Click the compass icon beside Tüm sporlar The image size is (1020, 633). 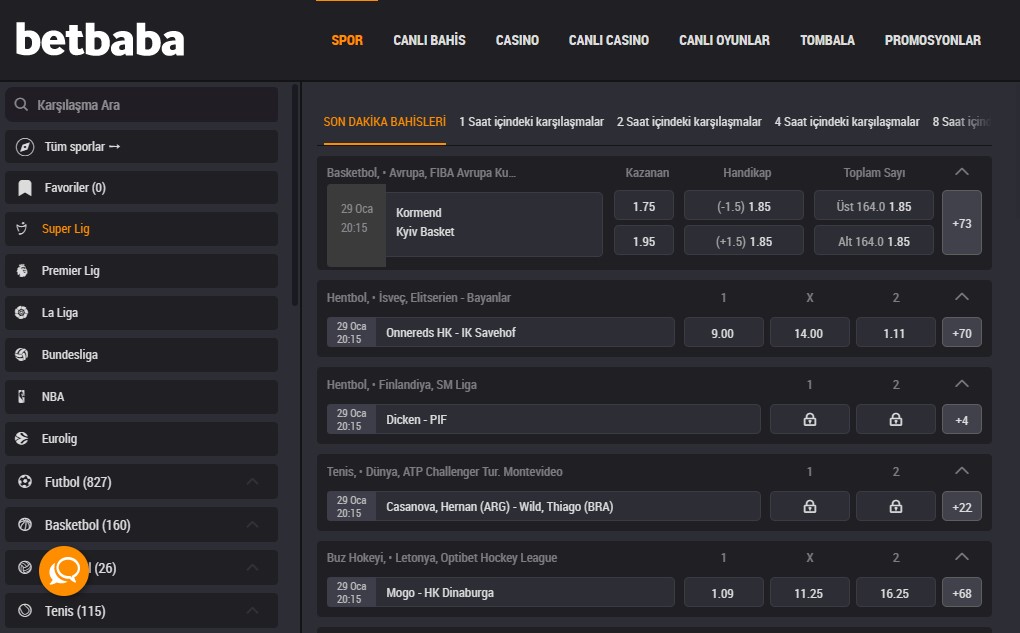pyautogui.click(x=25, y=147)
